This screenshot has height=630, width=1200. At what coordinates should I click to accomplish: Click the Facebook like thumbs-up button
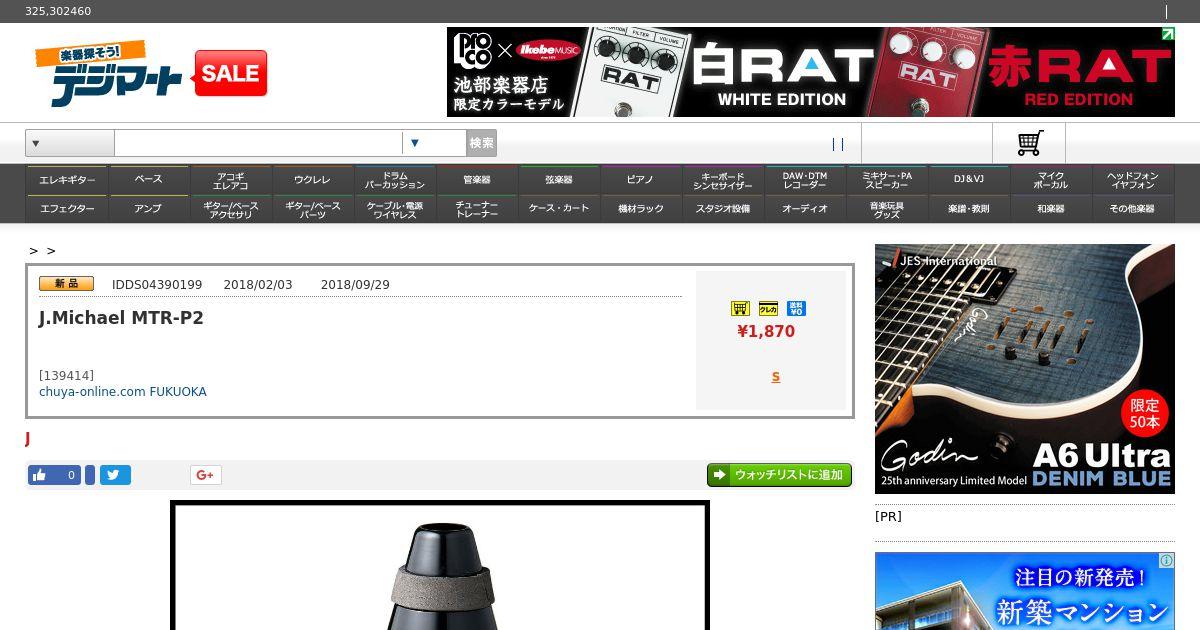pos(54,475)
